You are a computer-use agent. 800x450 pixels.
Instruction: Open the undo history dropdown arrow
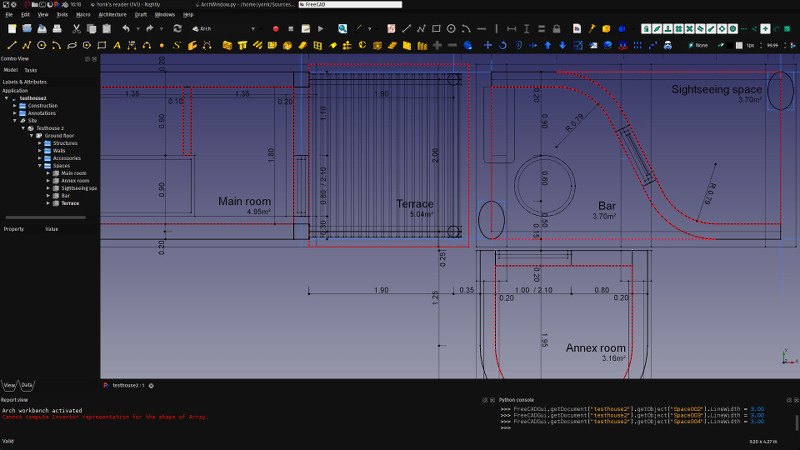pyautogui.click(x=138, y=29)
